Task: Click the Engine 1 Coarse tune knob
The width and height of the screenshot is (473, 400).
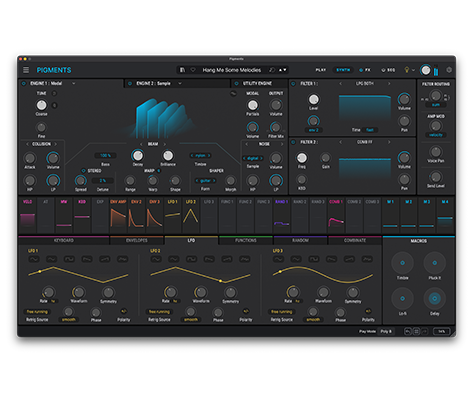Action: [x=41, y=105]
